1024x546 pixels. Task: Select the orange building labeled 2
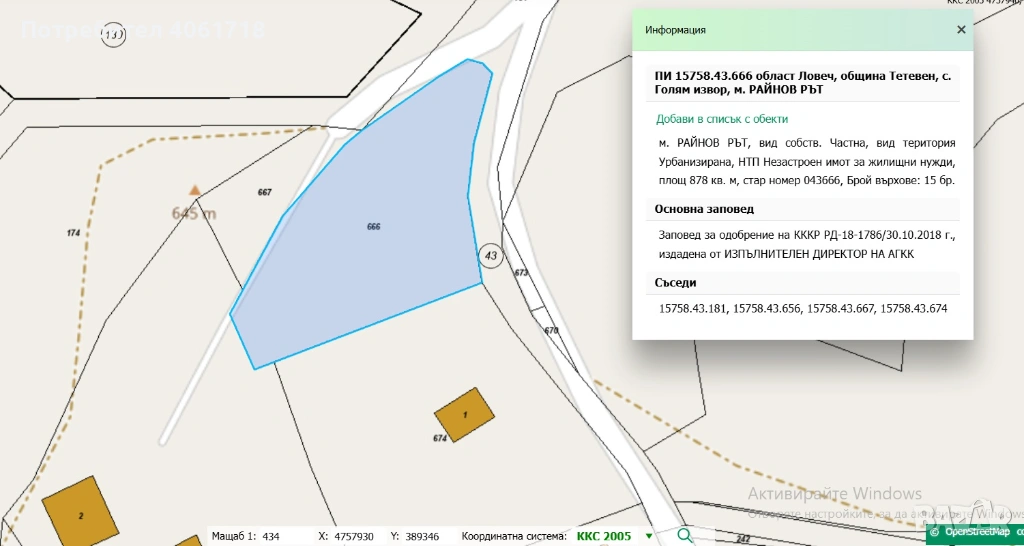(80, 513)
